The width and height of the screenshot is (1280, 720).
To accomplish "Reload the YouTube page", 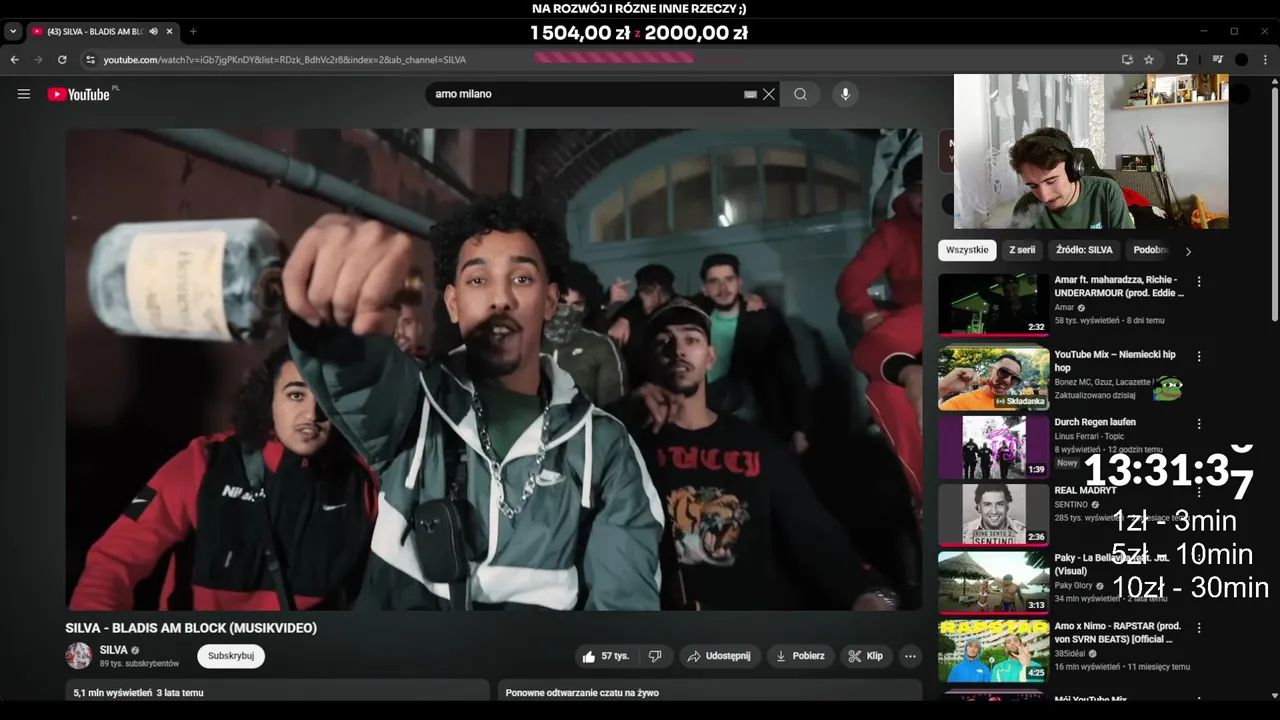I will pos(62,60).
